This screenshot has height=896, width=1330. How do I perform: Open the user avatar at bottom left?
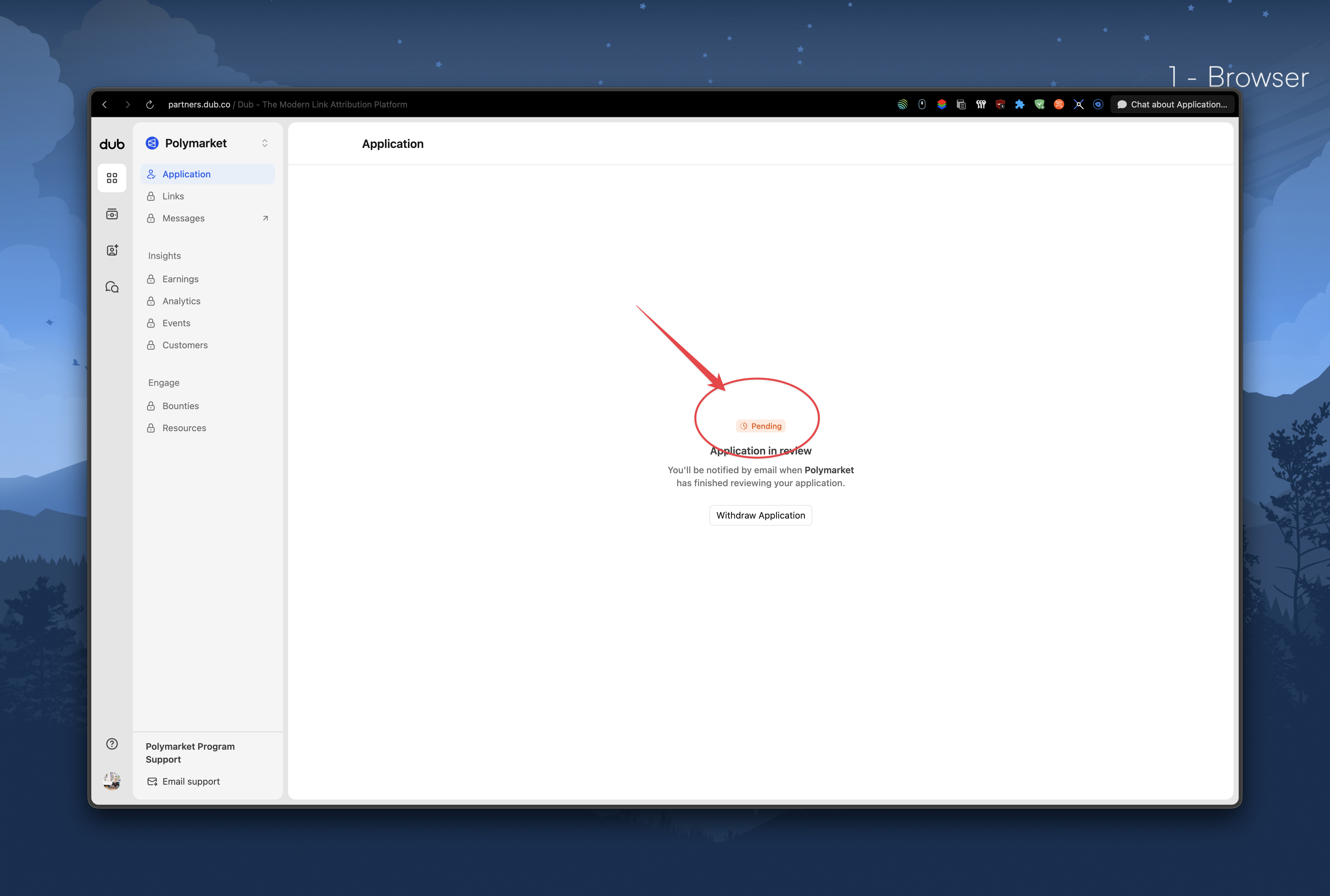112,780
